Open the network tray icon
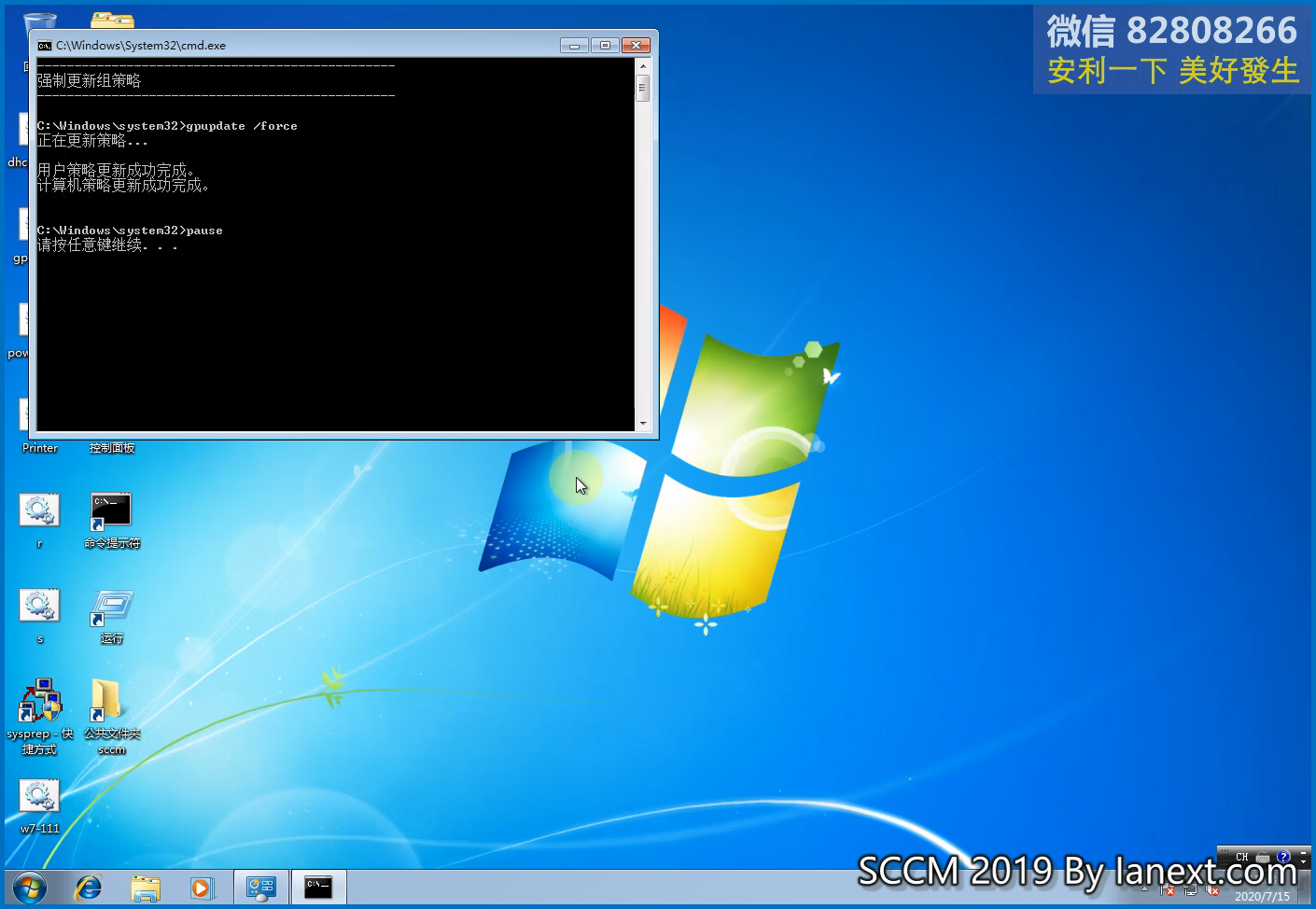 click(1190, 889)
